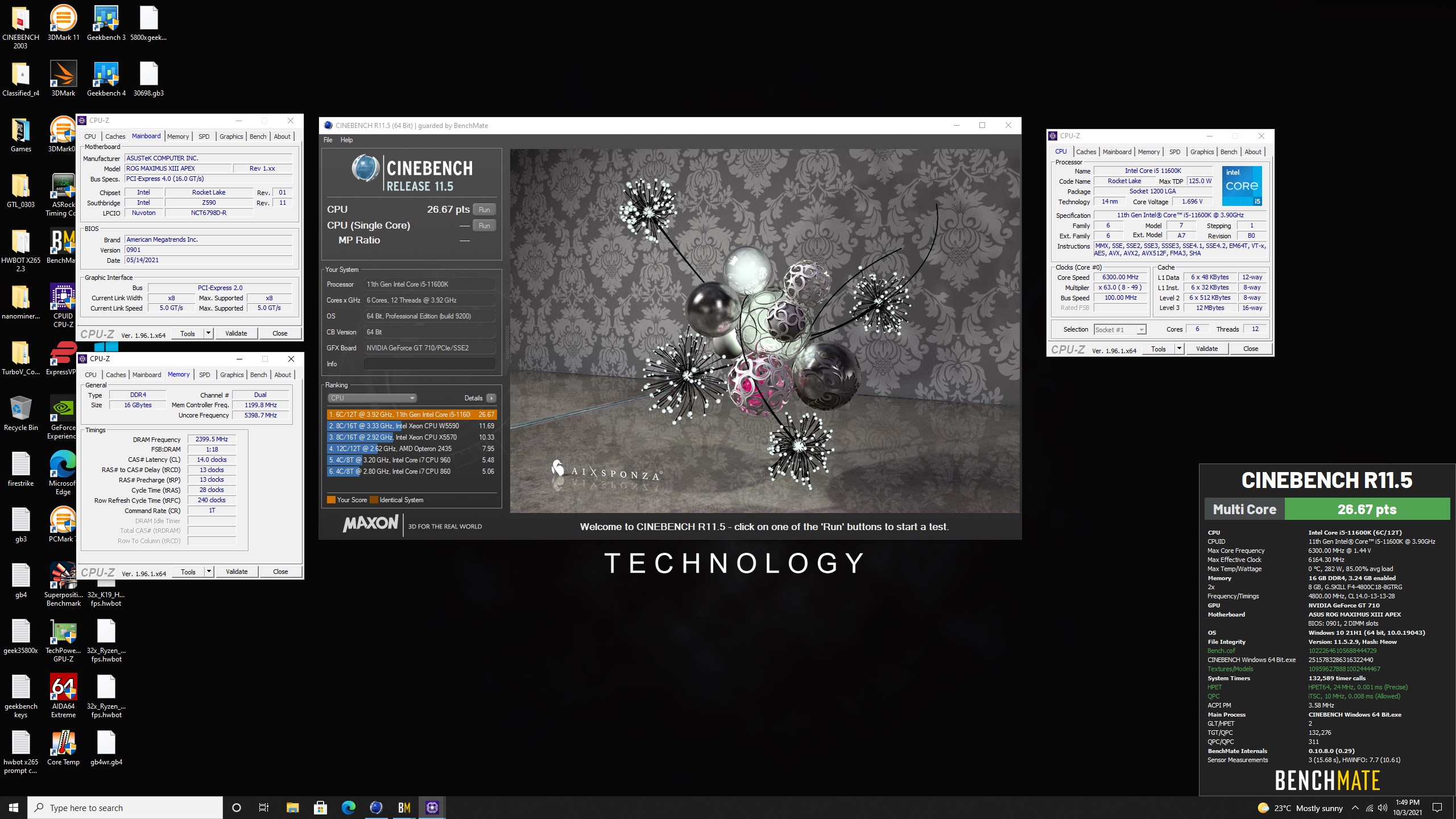Screen dimensions: 1456x819
Task: Run the CPU Single Core test
Action: pyautogui.click(x=484, y=225)
